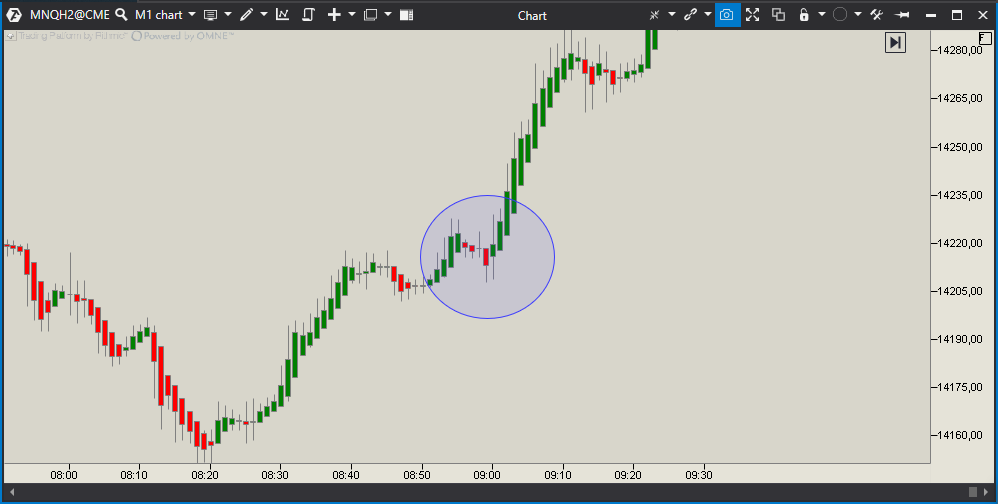Image resolution: width=998 pixels, height=504 pixels.
Task: Maximize the Chart window
Action: coord(957,15)
